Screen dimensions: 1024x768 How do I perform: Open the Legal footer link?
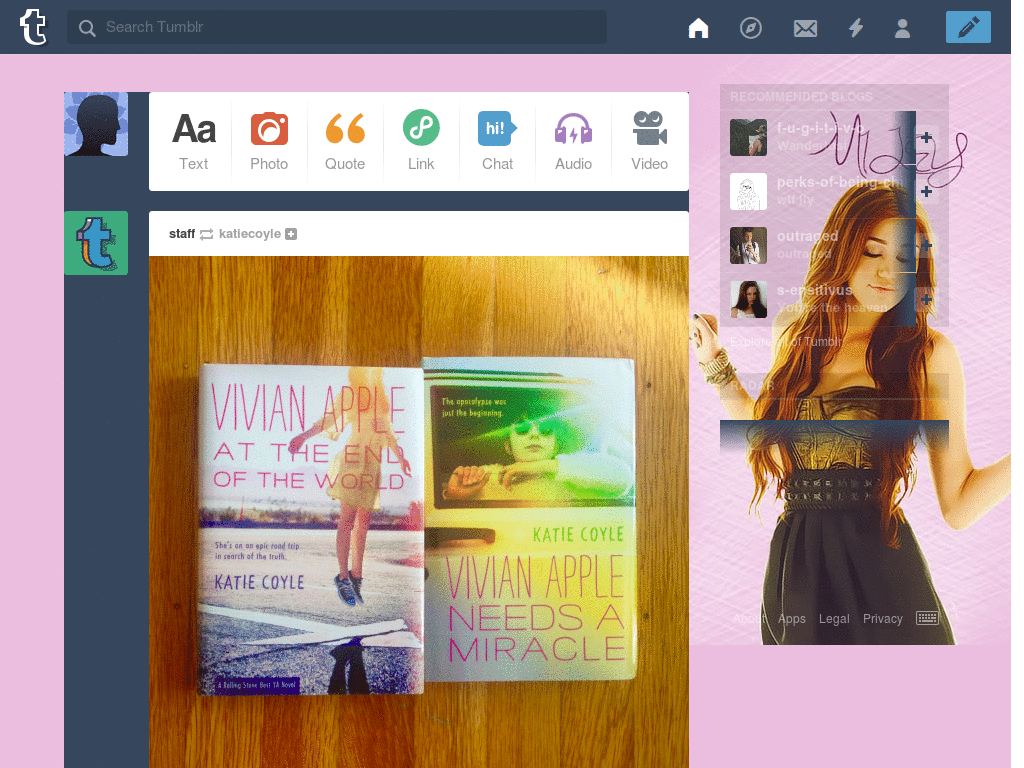[834, 618]
